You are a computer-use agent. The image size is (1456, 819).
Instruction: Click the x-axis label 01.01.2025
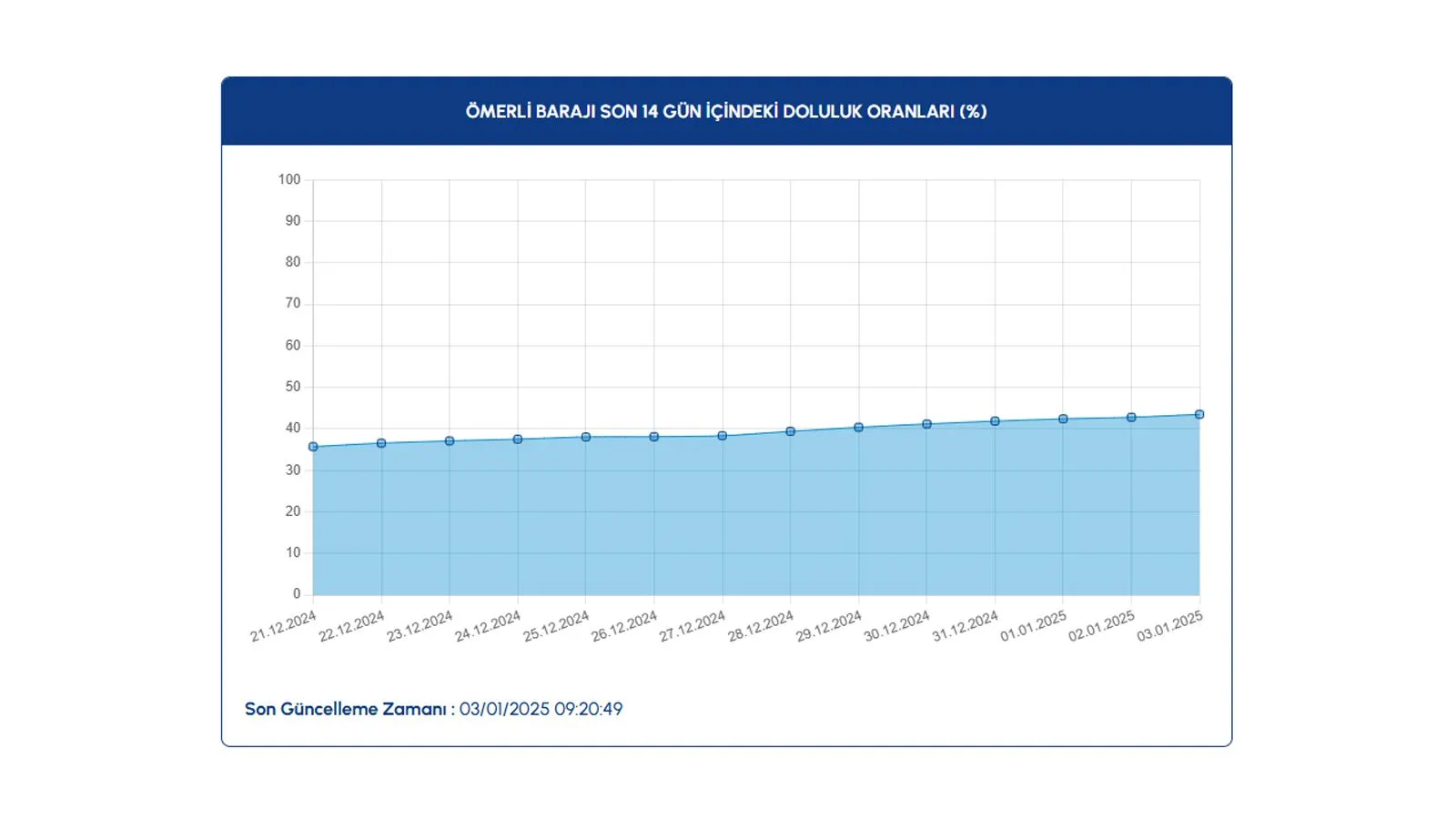1033,626
